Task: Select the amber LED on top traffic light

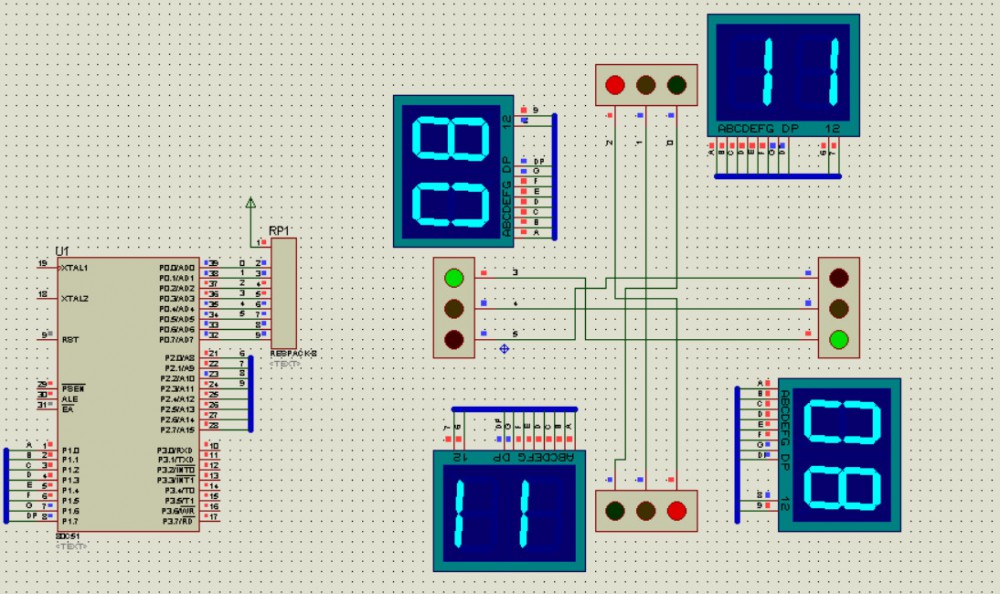Action: coord(646,84)
